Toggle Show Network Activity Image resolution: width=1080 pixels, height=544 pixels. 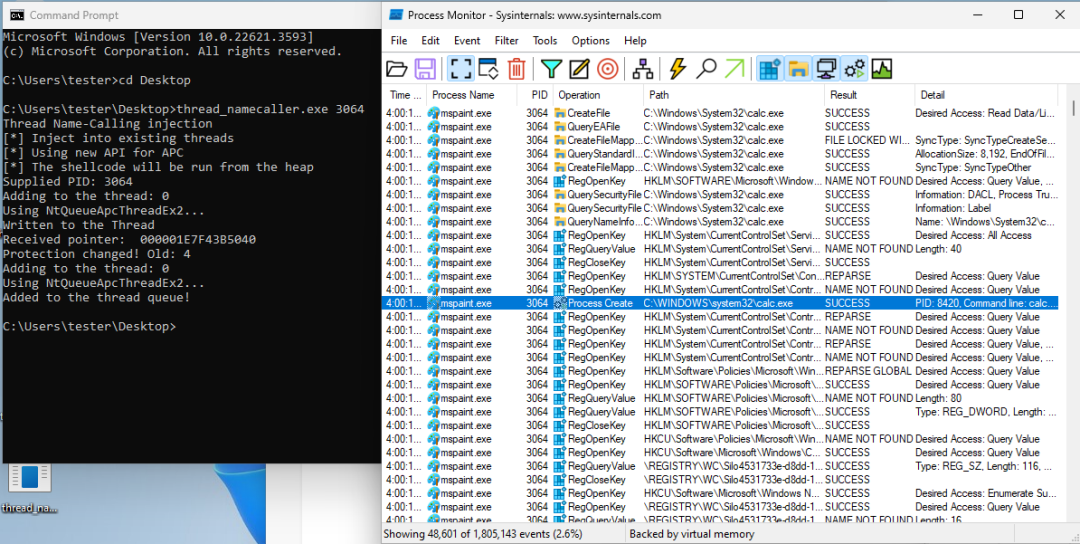pyautogui.click(x=826, y=69)
